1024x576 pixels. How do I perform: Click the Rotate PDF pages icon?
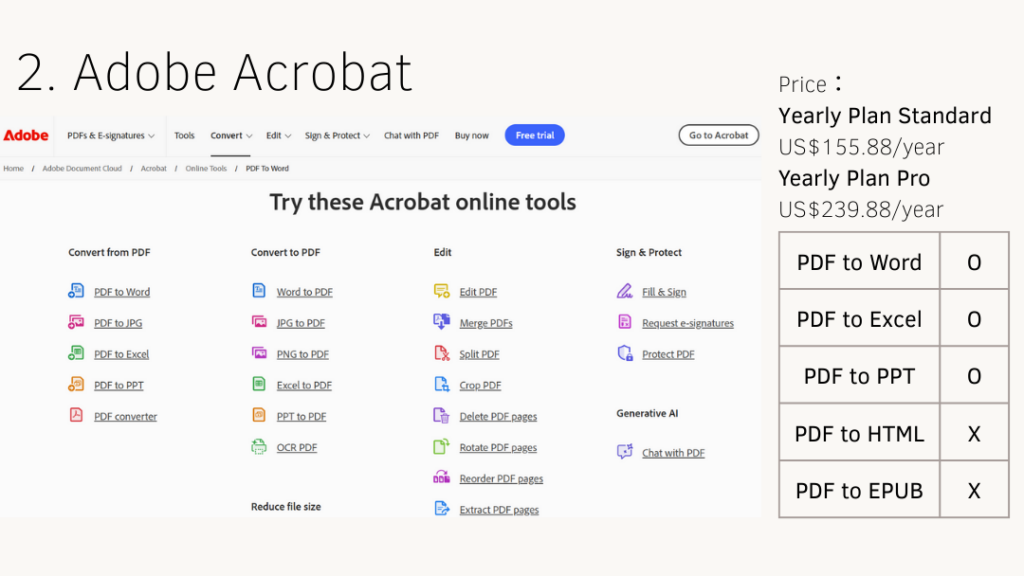441,446
